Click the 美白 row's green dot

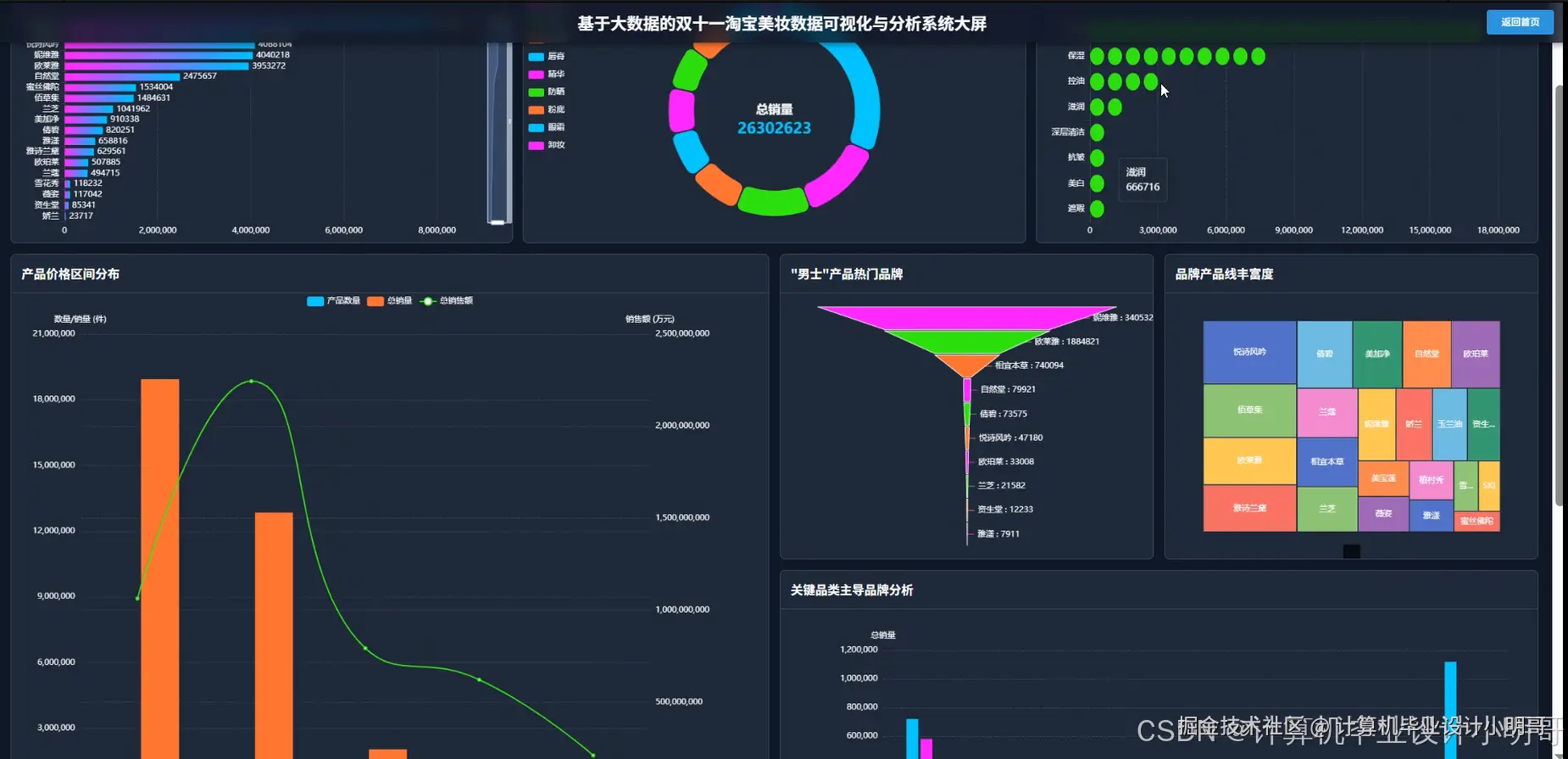pyautogui.click(x=1097, y=183)
